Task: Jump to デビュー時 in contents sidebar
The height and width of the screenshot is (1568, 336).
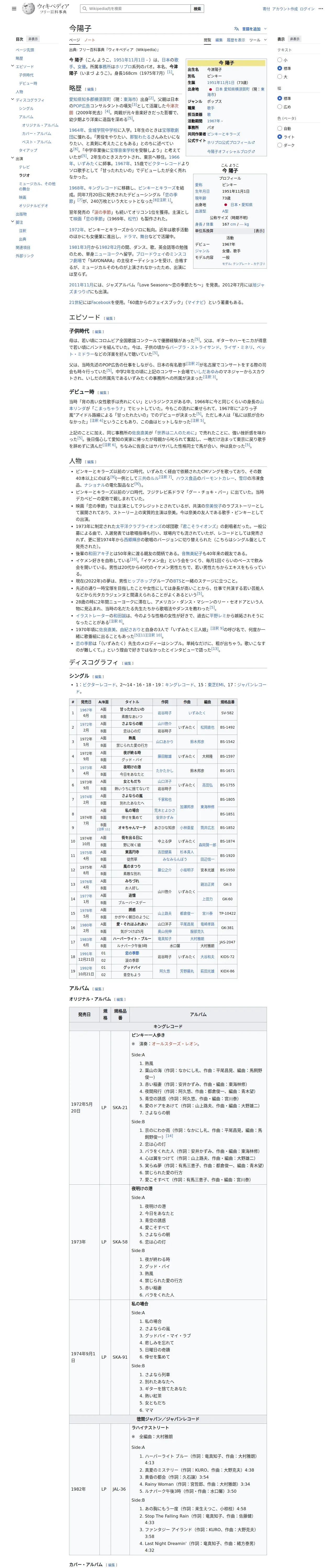Action: pyautogui.click(x=28, y=83)
